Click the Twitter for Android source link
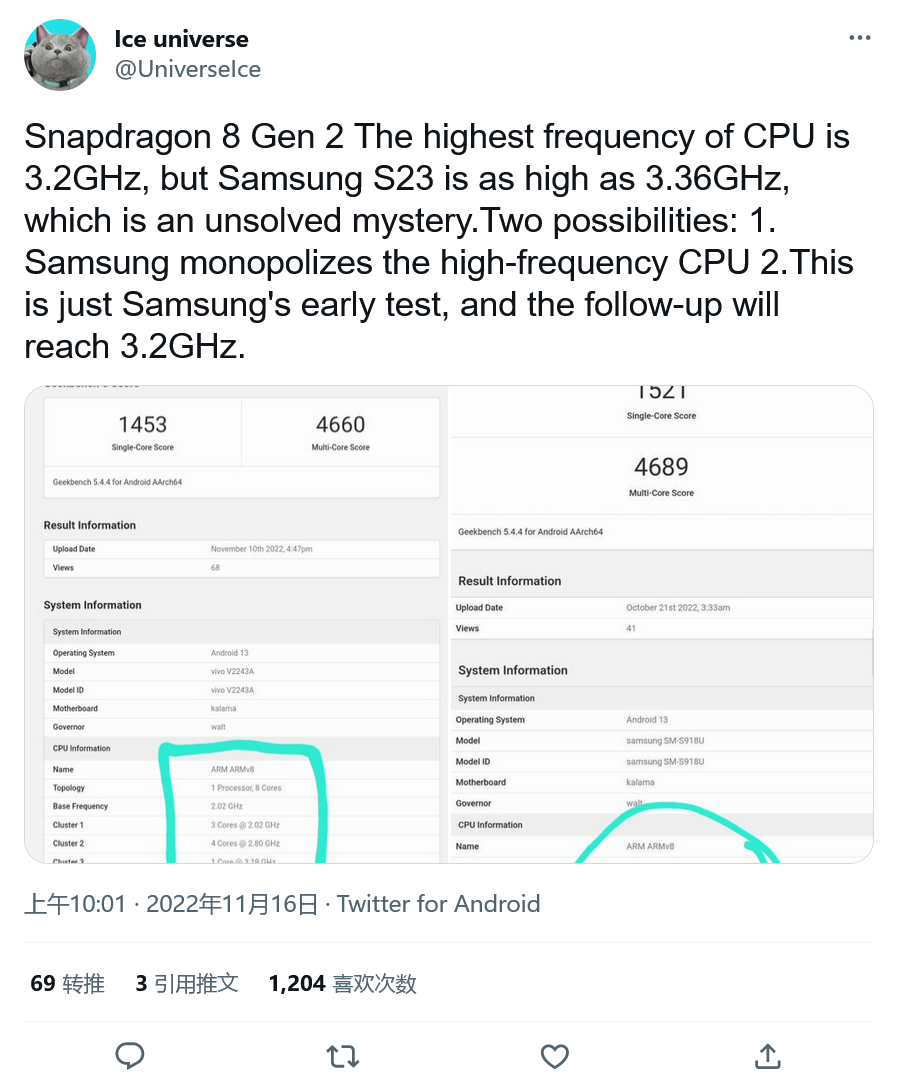Screen dimensions: 897x1092 pyautogui.click(x=439, y=904)
